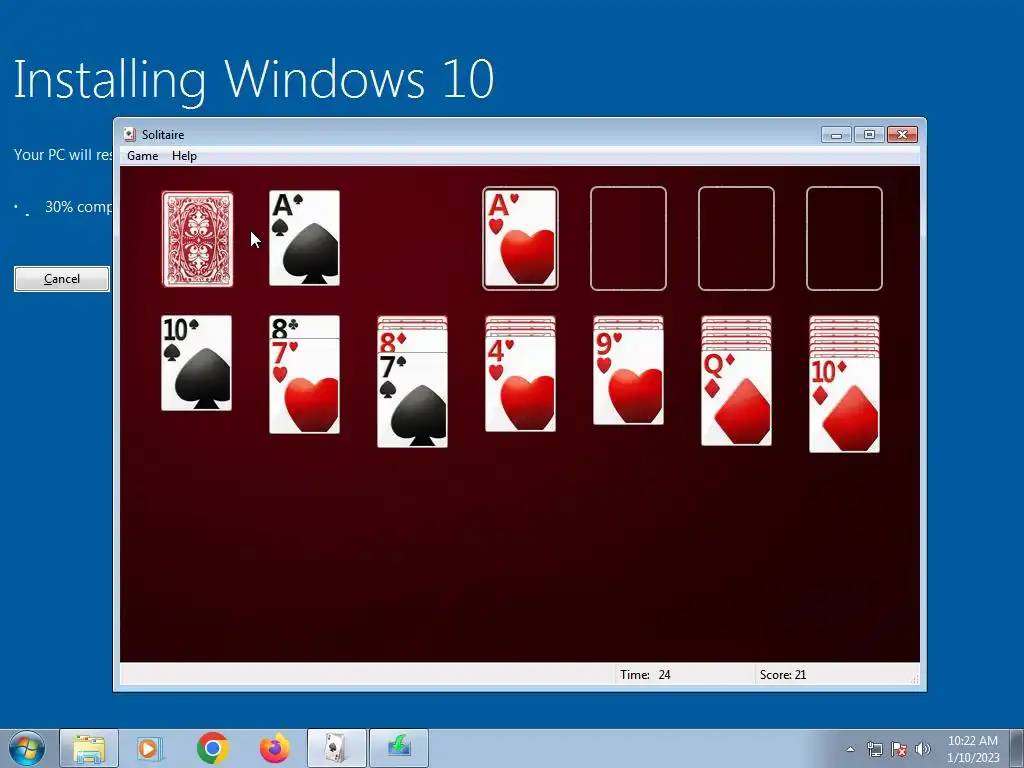The image size is (1024, 768).
Task: Select the 10 of Diamonds tableau card
Action: [x=844, y=405]
